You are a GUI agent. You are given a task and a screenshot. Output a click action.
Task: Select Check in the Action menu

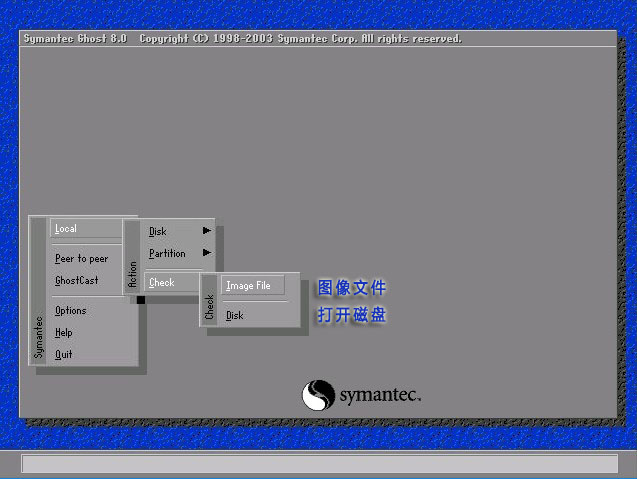point(172,282)
